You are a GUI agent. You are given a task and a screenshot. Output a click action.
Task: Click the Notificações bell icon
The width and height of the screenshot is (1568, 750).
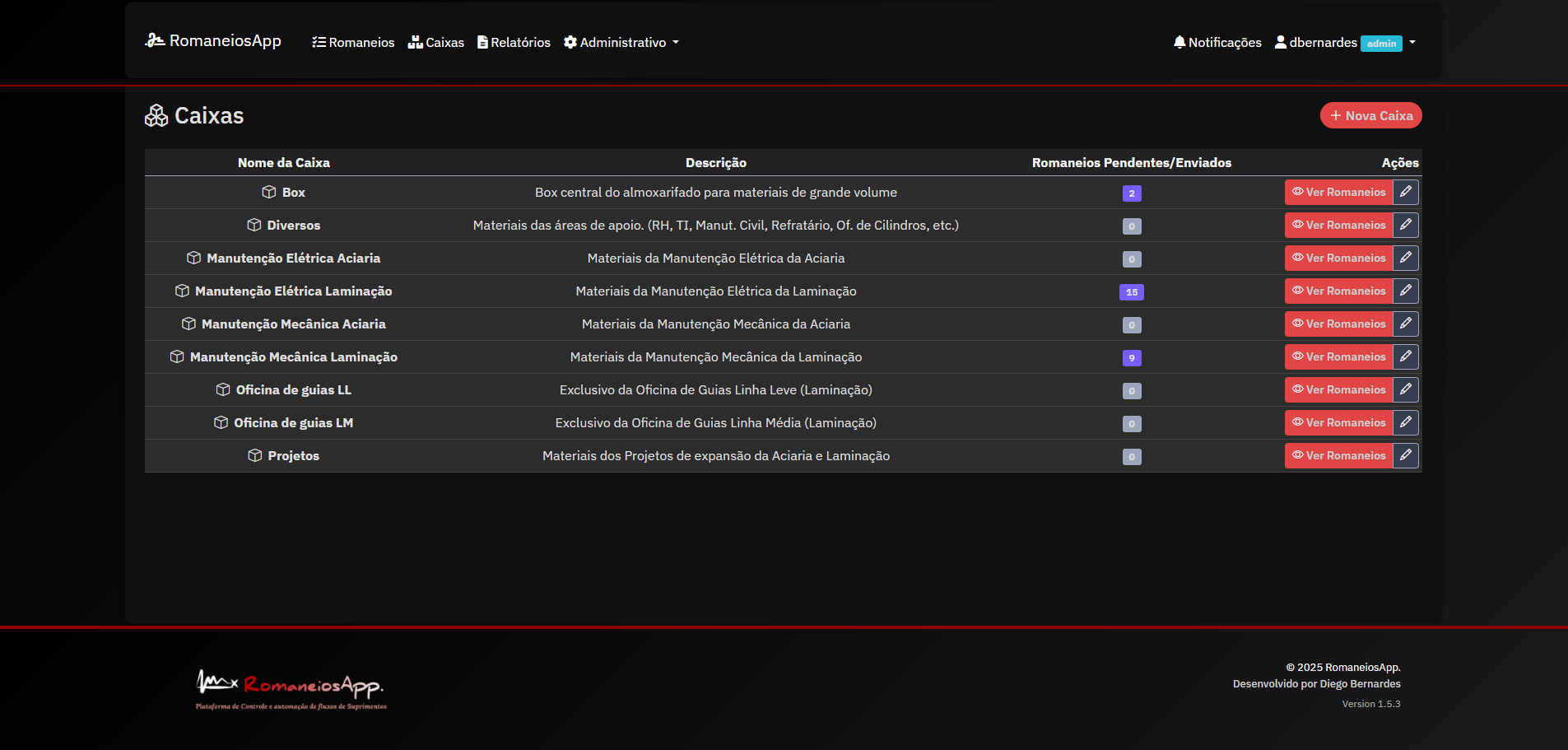pyautogui.click(x=1179, y=41)
